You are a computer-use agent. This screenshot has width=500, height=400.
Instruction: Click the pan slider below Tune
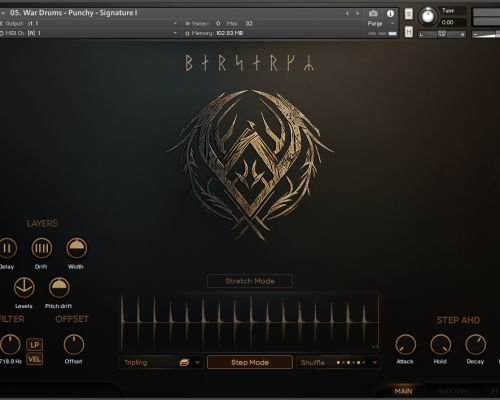pyautogui.click(x=442, y=34)
